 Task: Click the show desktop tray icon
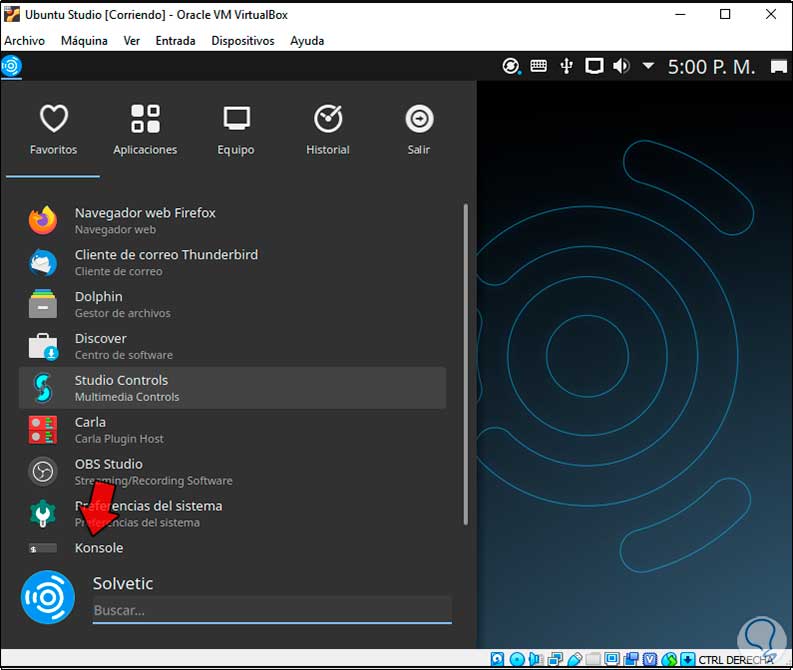[779, 66]
